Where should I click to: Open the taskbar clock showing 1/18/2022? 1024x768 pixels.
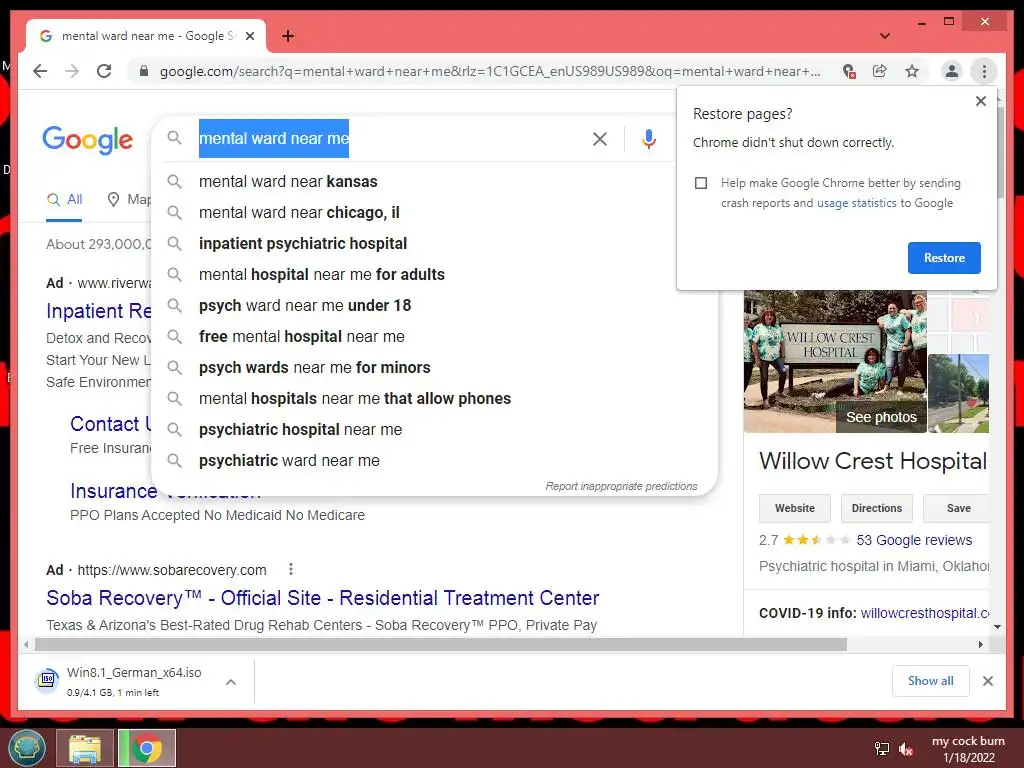(x=968, y=749)
